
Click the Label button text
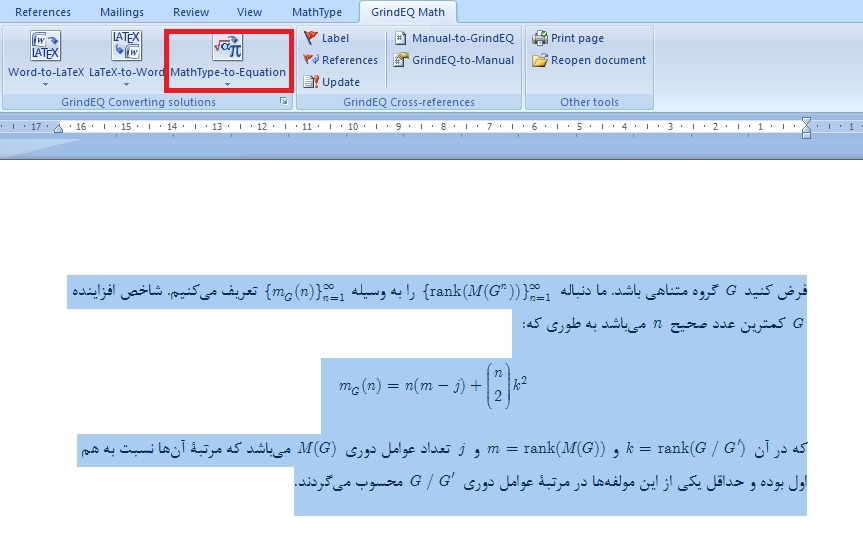335,38
